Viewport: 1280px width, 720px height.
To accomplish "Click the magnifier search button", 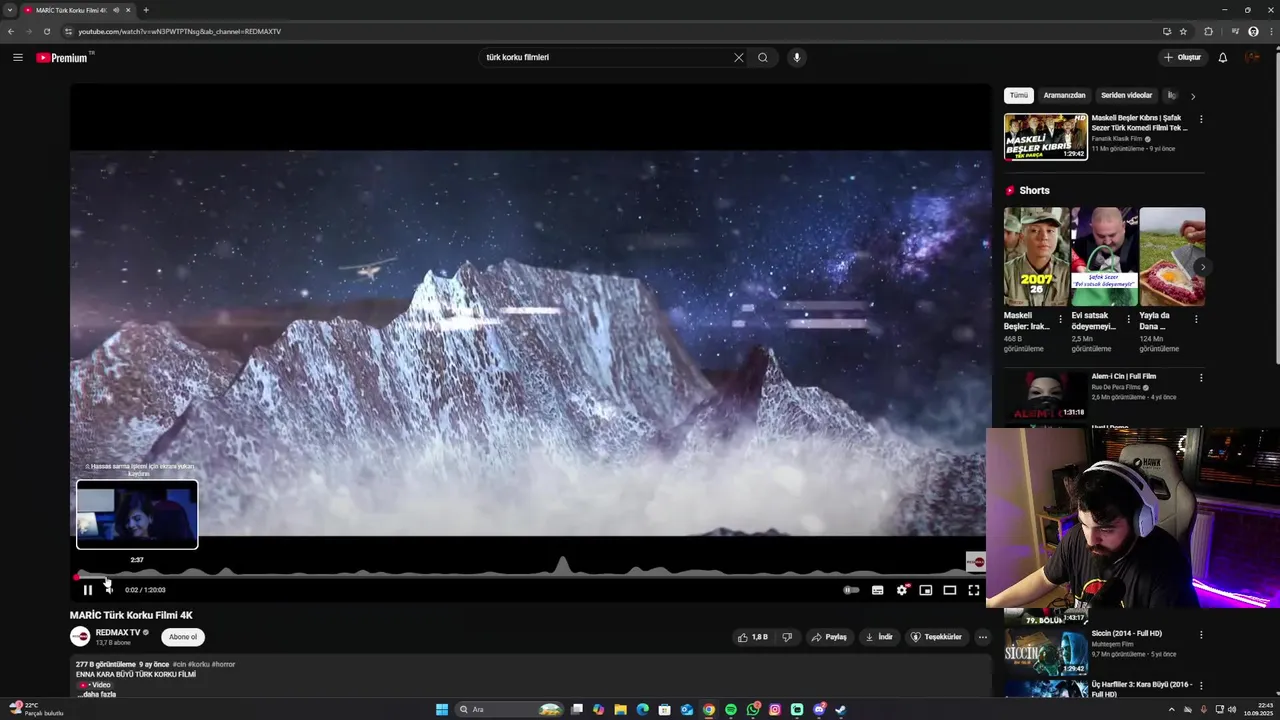I will tap(763, 57).
